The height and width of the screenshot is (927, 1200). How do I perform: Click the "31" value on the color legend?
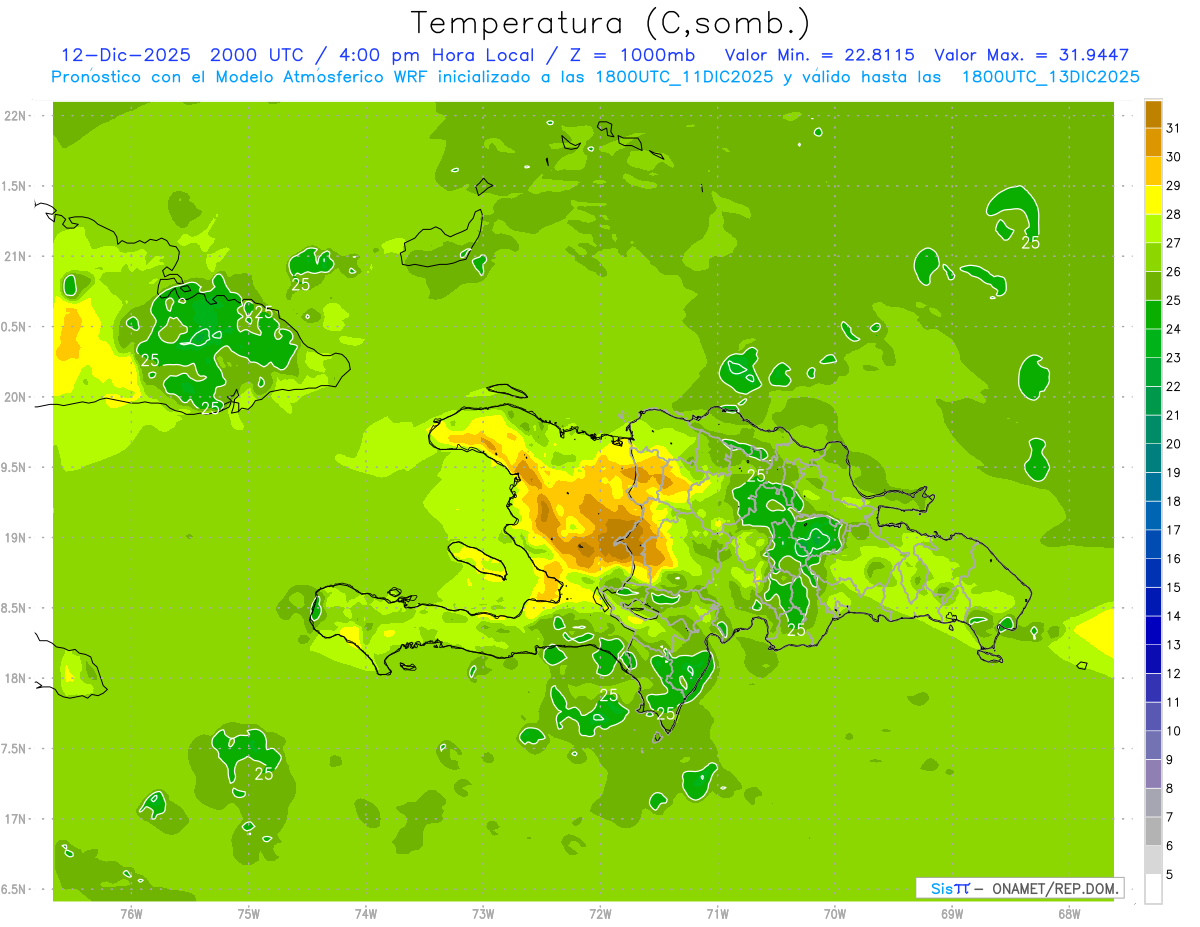tap(1175, 128)
